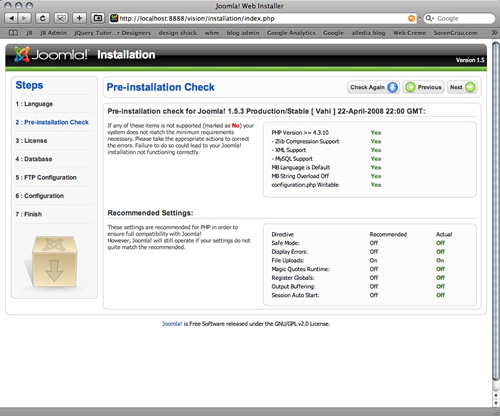Viewport: 500px width, 416px height.
Task: Click the vertical page scrollbar thumb
Action: [x=496, y=210]
